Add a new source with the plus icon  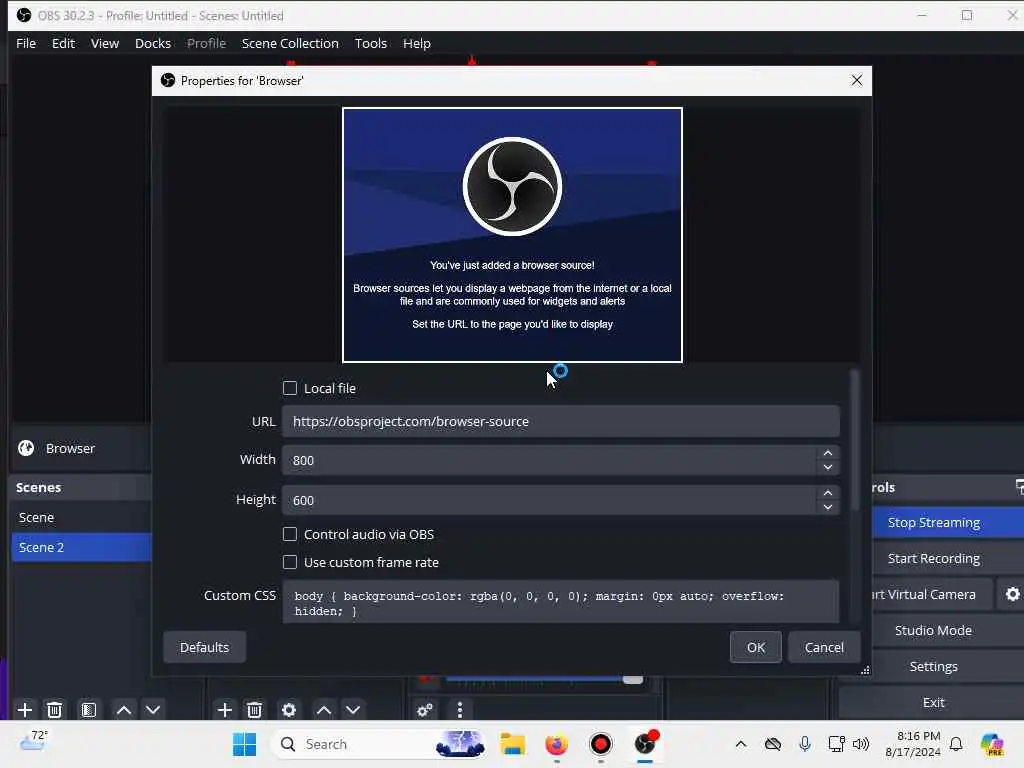click(224, 710)
